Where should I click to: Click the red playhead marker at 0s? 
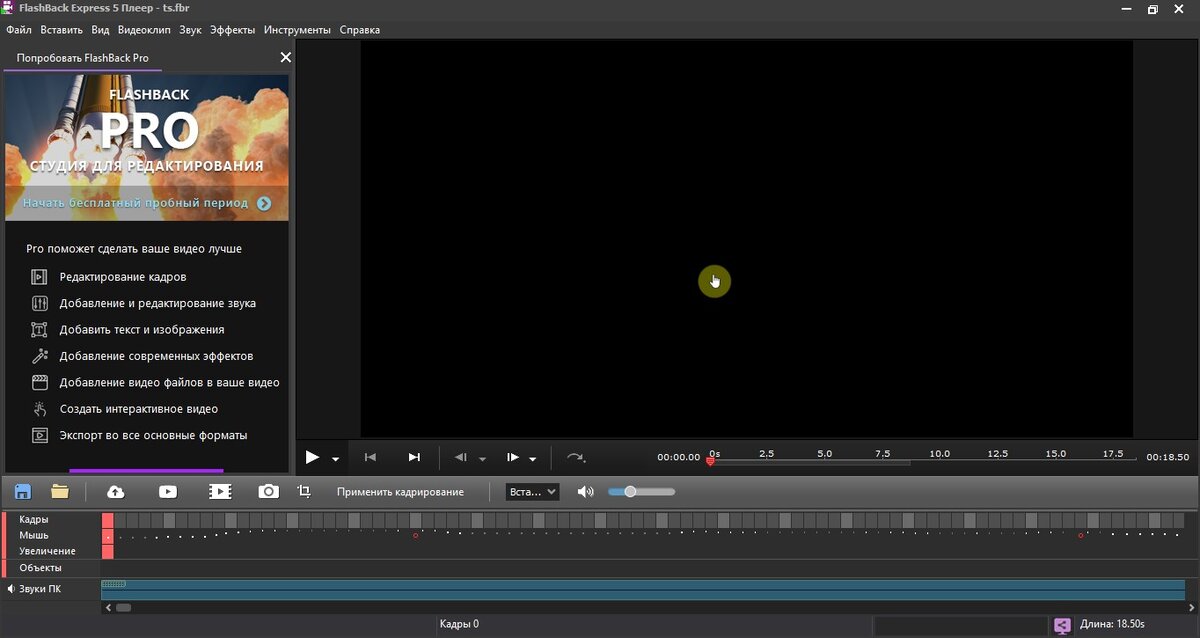(x=711, y=461)
